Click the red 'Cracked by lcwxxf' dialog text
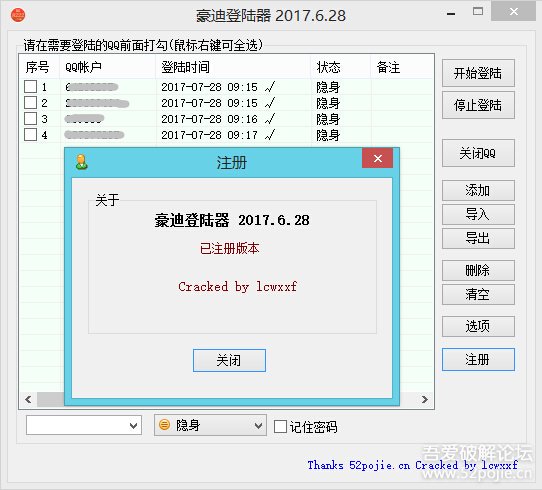Image resolution: width=542 pixels, height=490 pixels. (237, 286)
